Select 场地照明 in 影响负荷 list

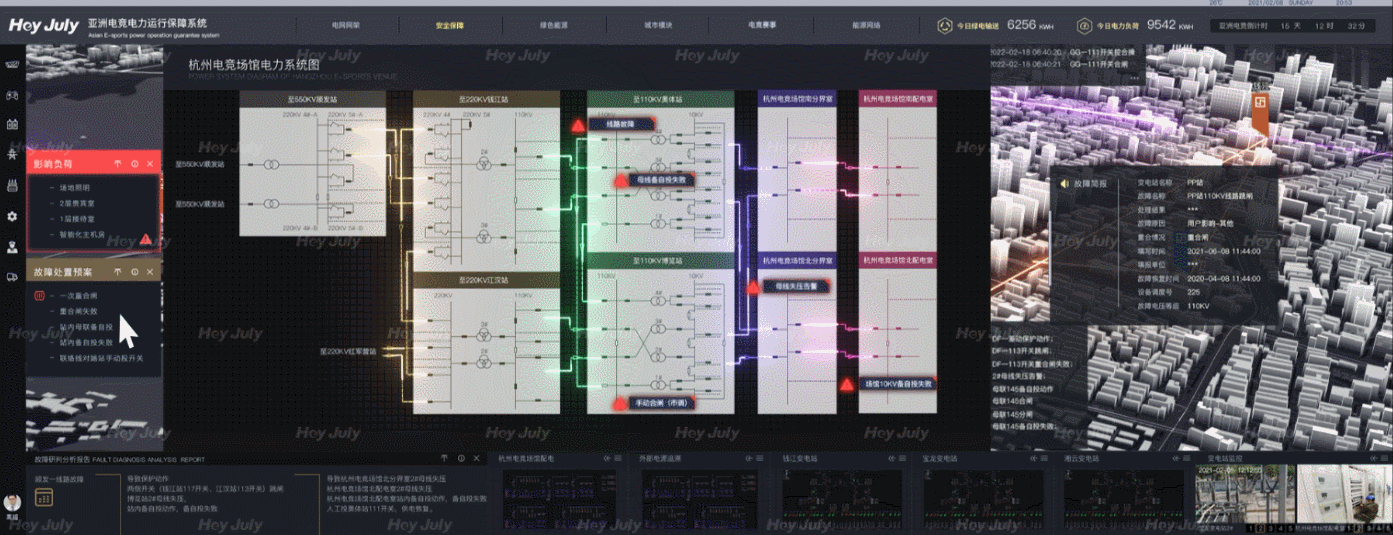(x=73, y=187)
